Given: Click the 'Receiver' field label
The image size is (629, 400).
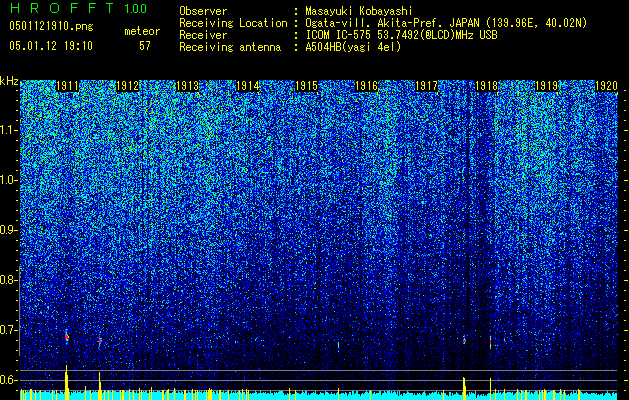Looking at the screenshot, I should pyautogui.click(x=203, y=35).
